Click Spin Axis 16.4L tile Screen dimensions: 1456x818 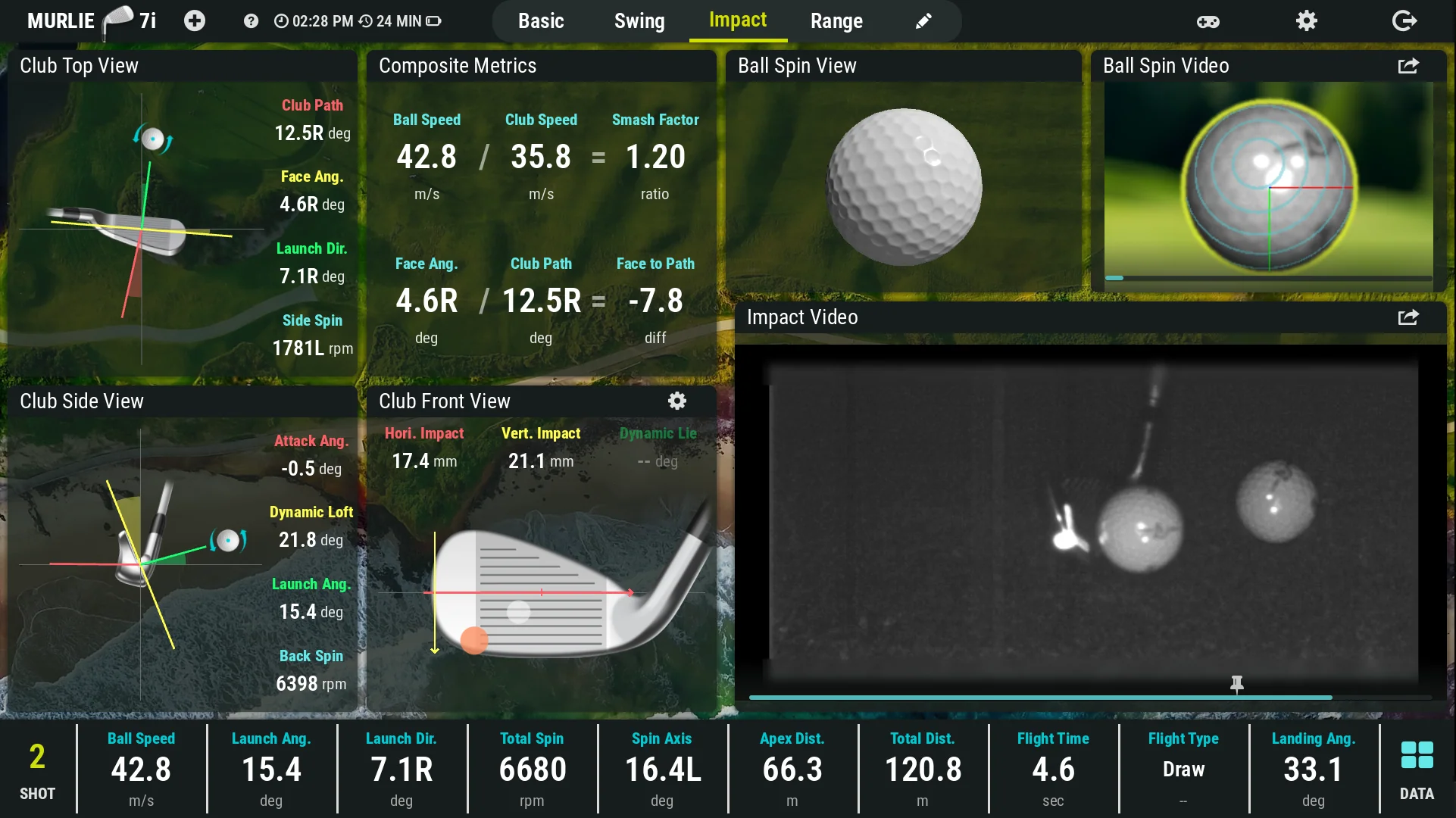point(662,770)
